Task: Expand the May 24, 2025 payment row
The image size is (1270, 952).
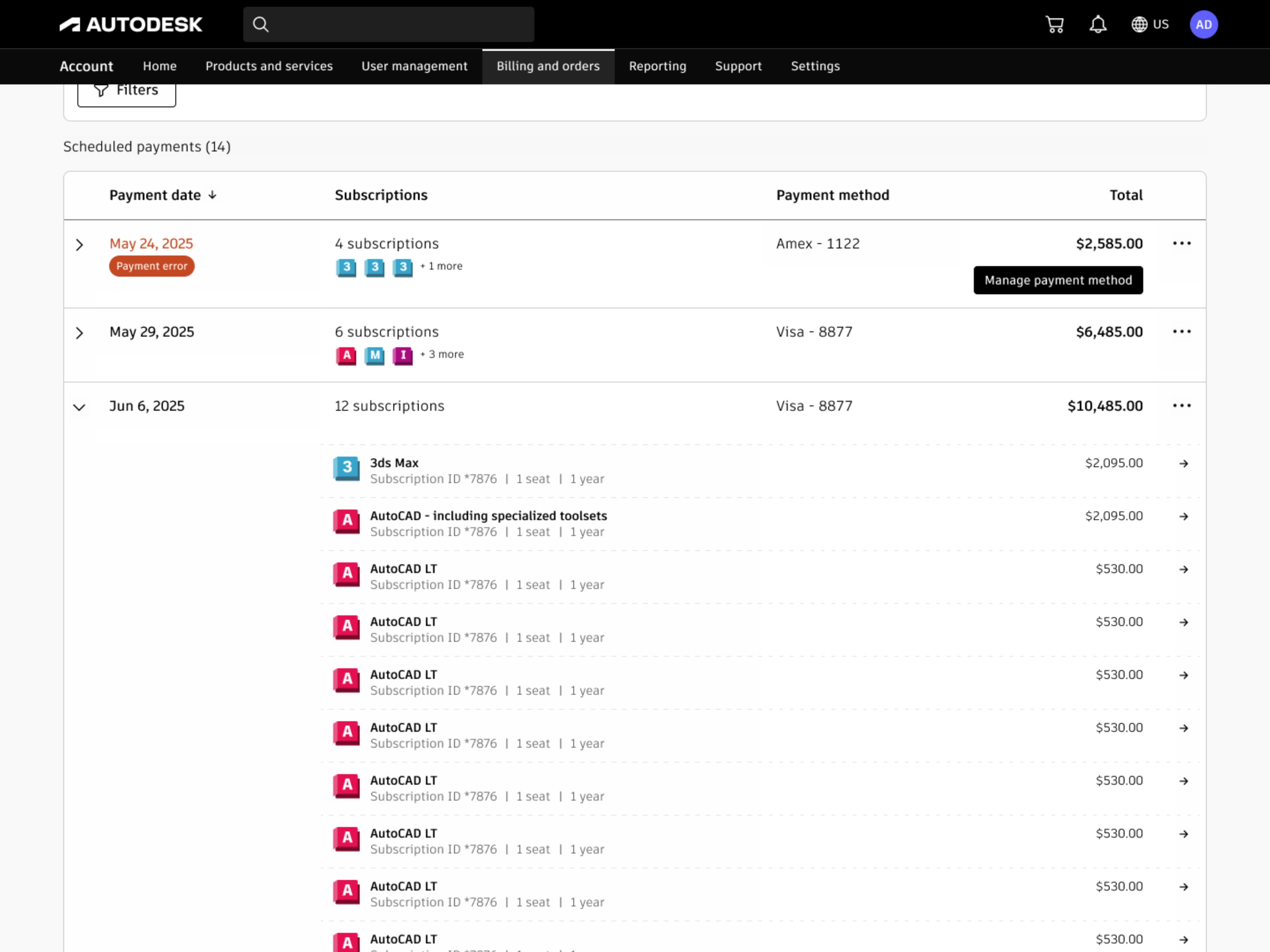Action: (79, 245)
